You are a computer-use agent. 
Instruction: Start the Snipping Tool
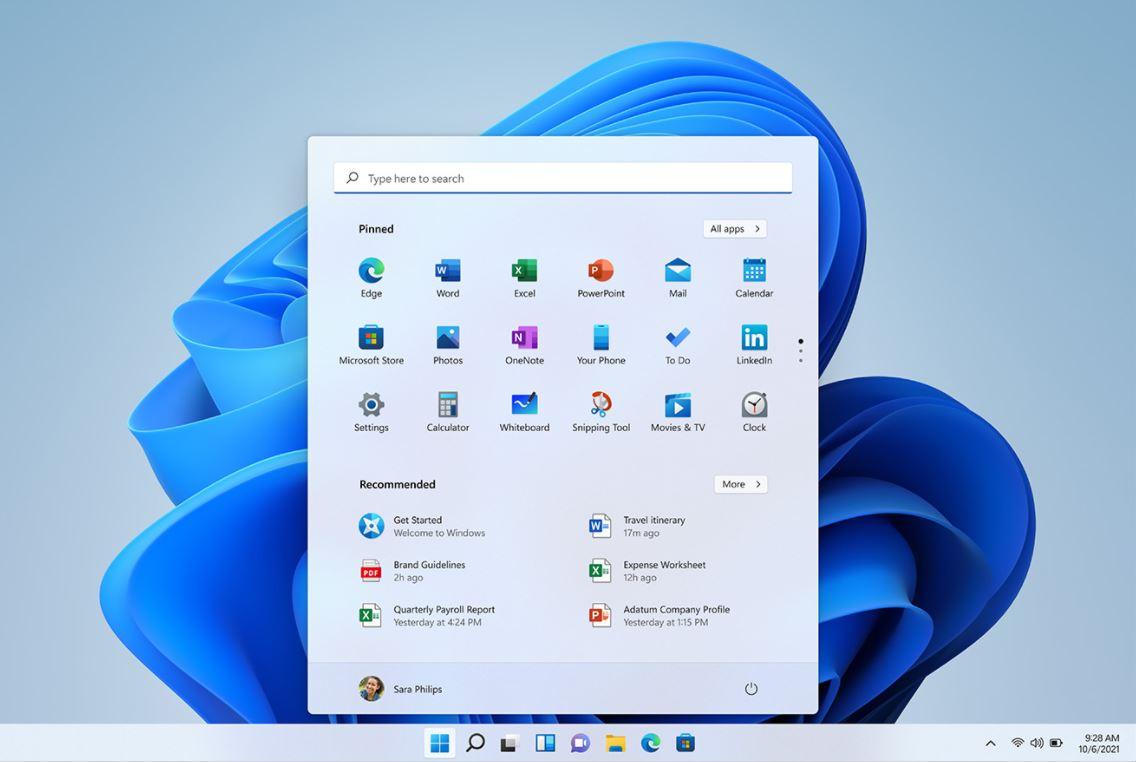(600, 406)
